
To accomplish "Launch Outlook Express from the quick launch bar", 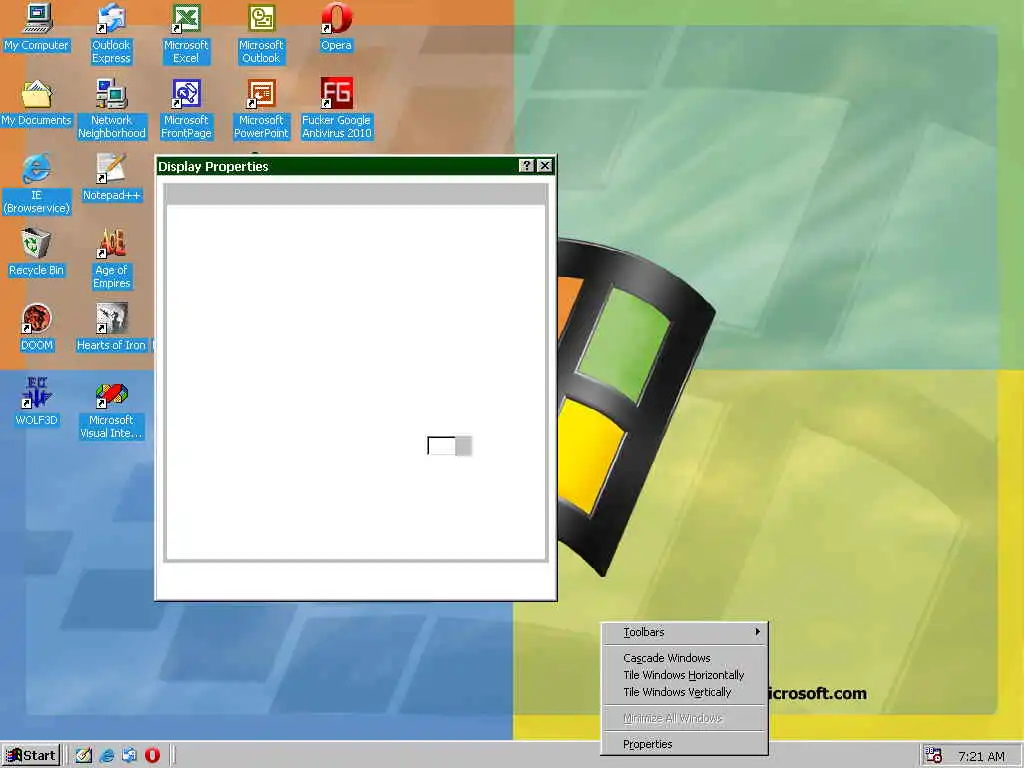I will click(x=129, y=756).
